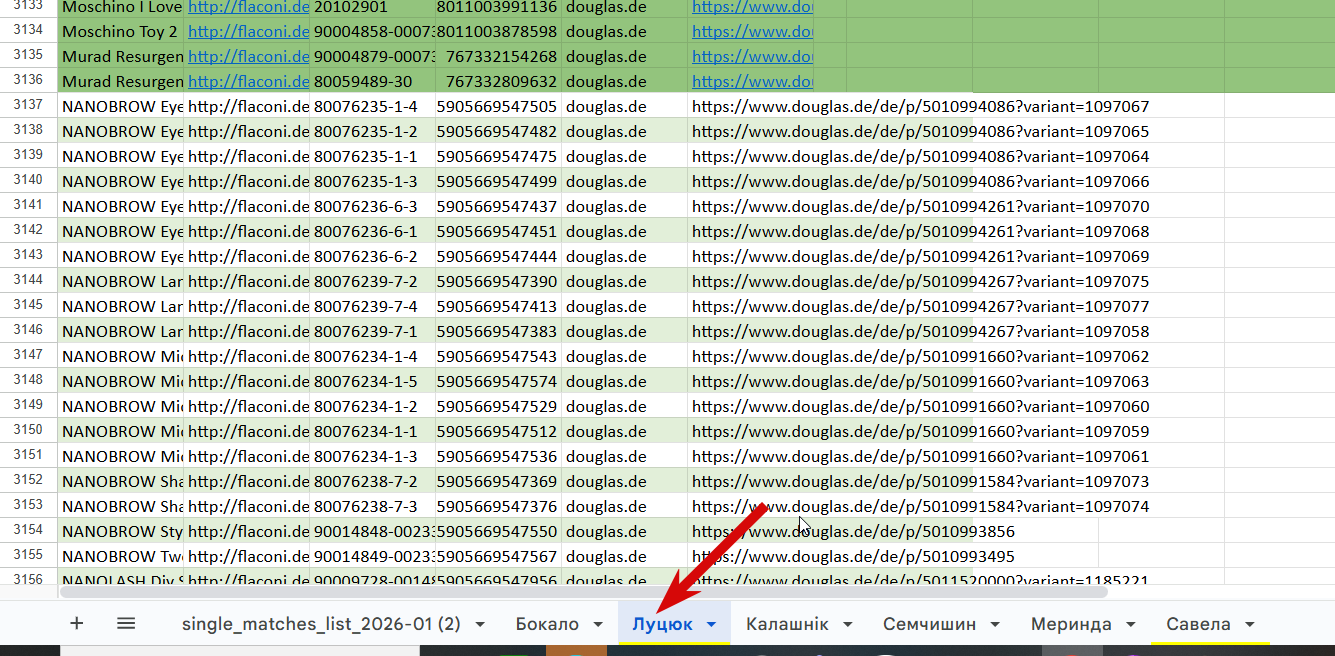This screenshot has height=656, width=1335.
Task: Add a new sheet with the plus icon
Action: (77, 623)
